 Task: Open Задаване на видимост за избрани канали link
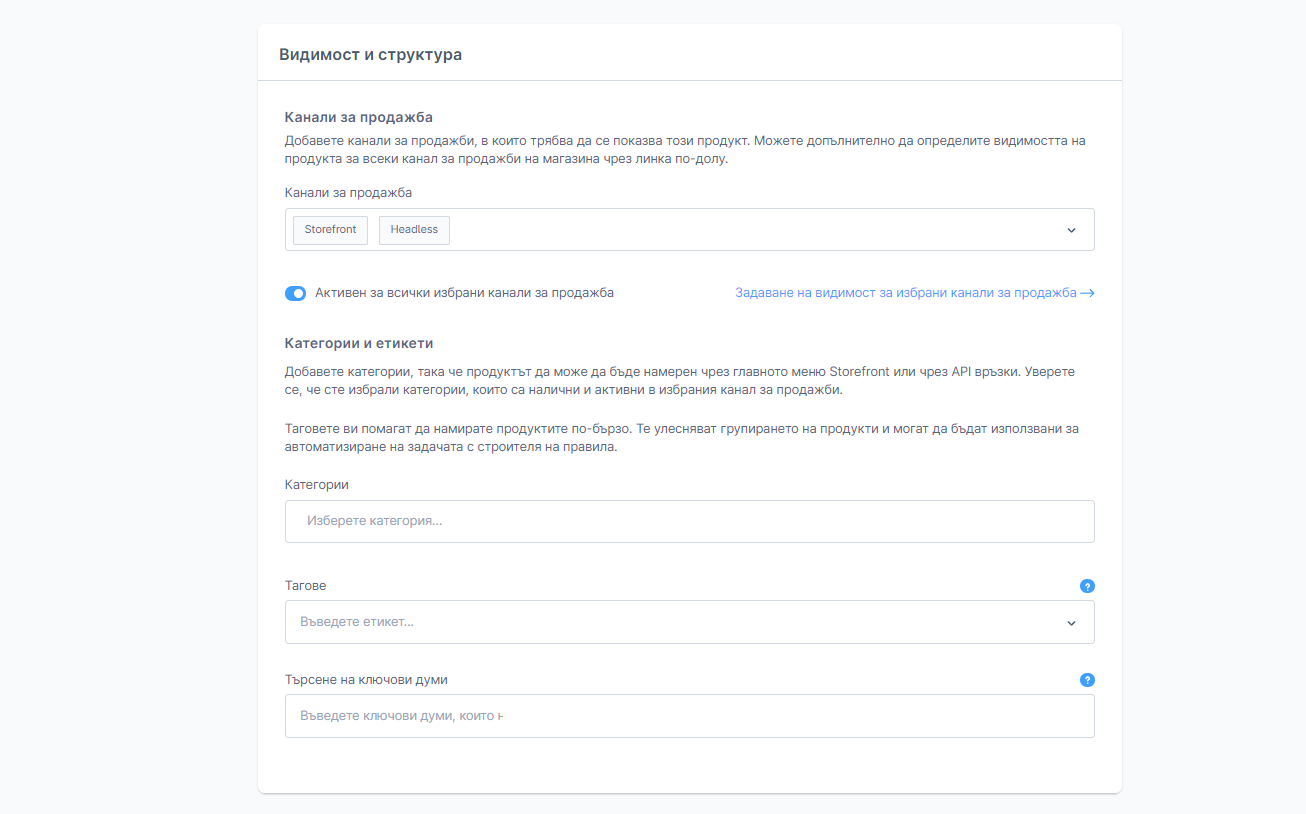coord(905,293)
